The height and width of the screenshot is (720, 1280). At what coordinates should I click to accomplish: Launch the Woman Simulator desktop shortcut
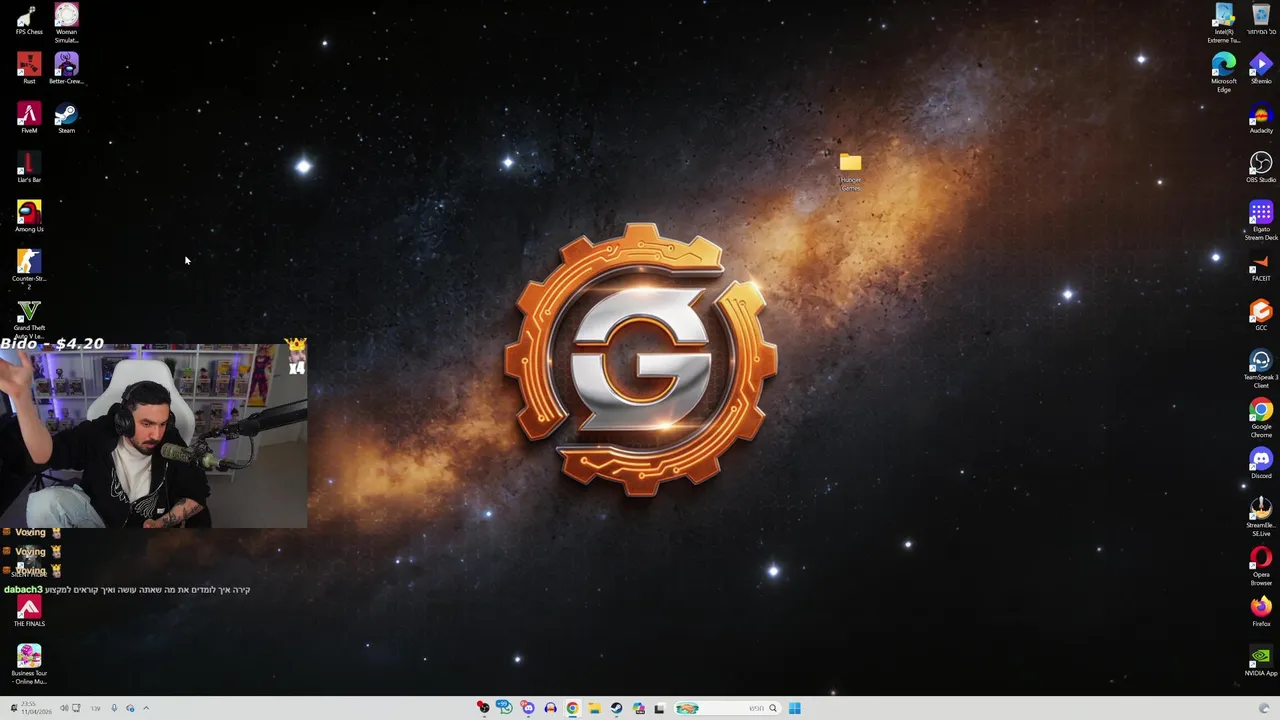(66, 23)
